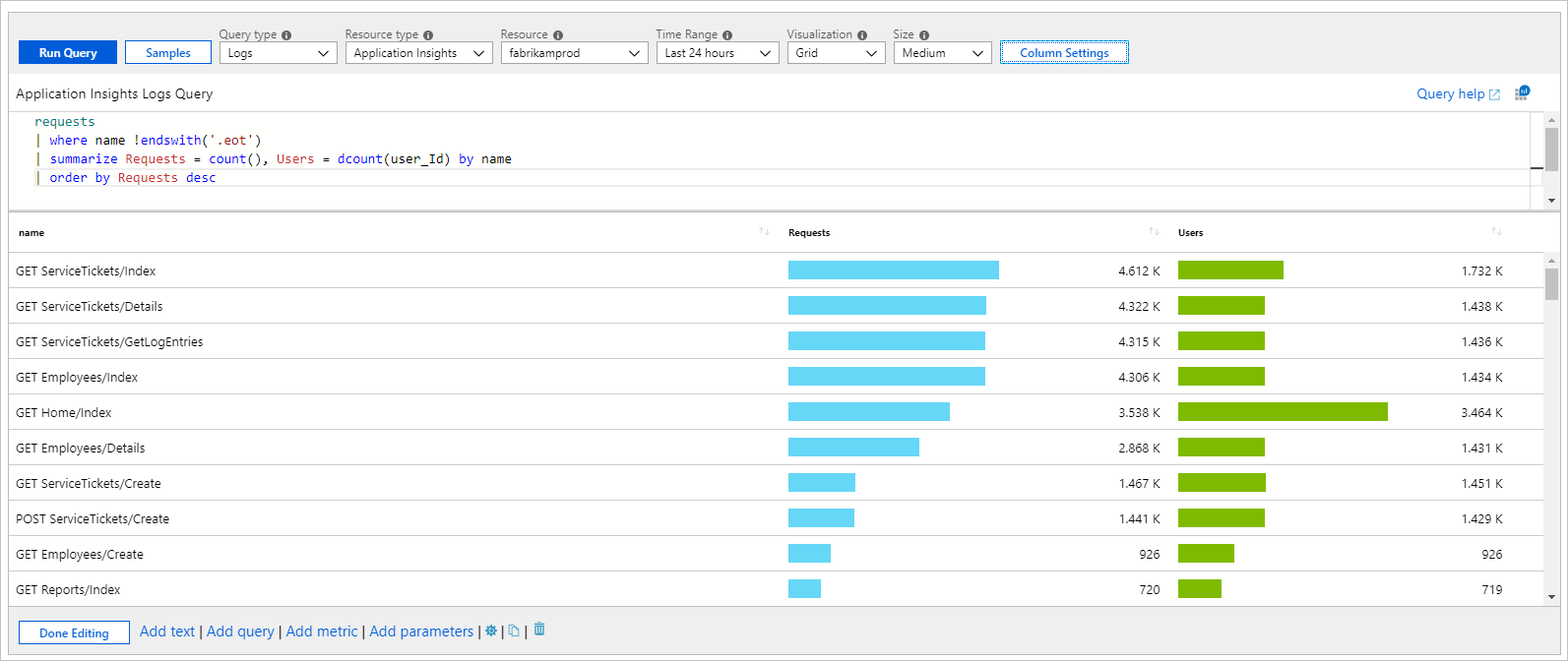Screen dimensions: 1568x661
Task: Select the GET Reports/Index row name
Action: [68, 589]
